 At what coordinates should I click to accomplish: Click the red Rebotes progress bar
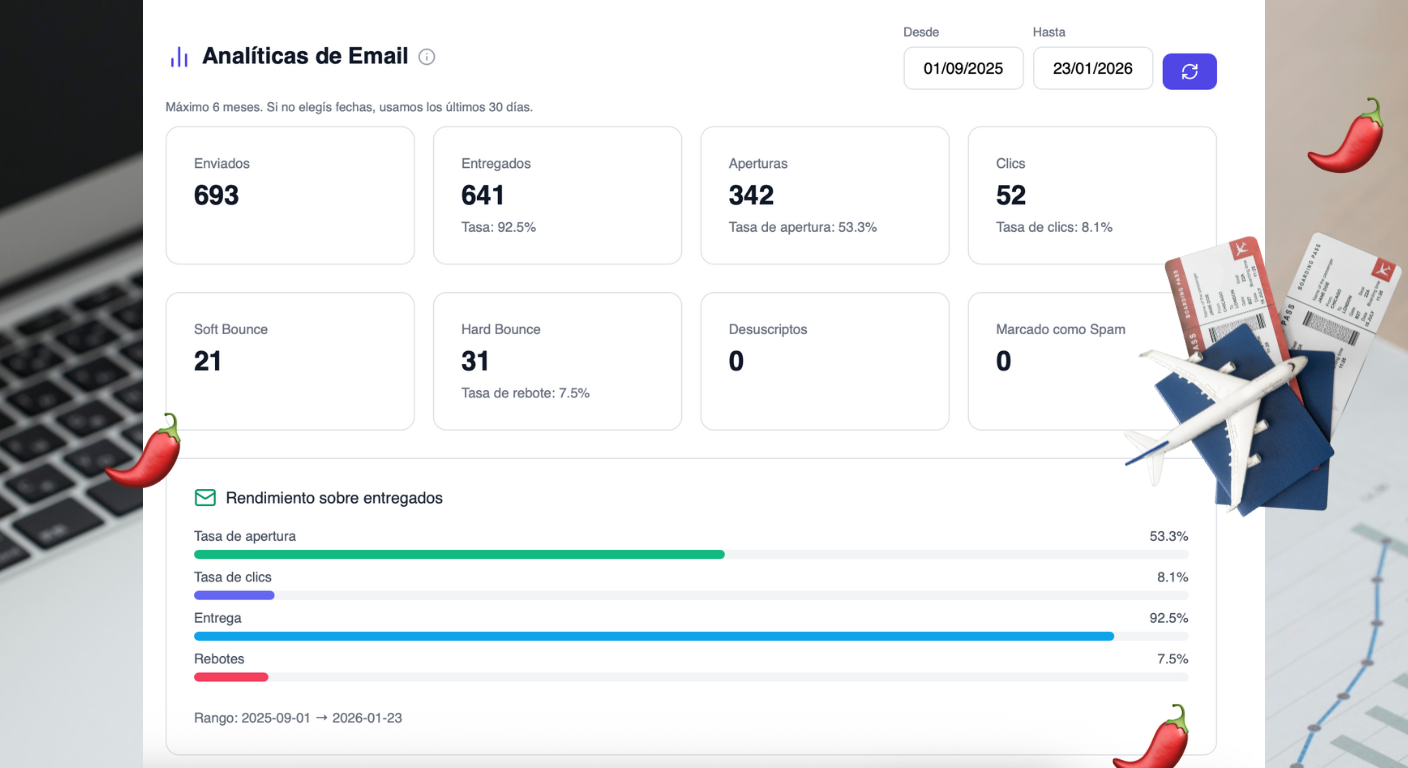[231, 677]
